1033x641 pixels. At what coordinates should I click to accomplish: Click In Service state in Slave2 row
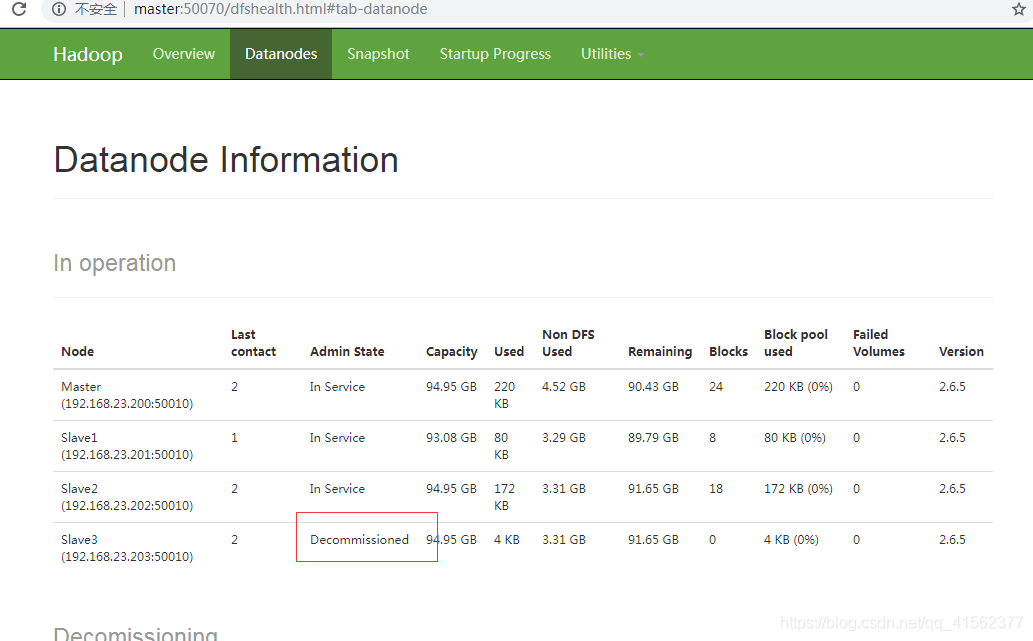point(337,489)
